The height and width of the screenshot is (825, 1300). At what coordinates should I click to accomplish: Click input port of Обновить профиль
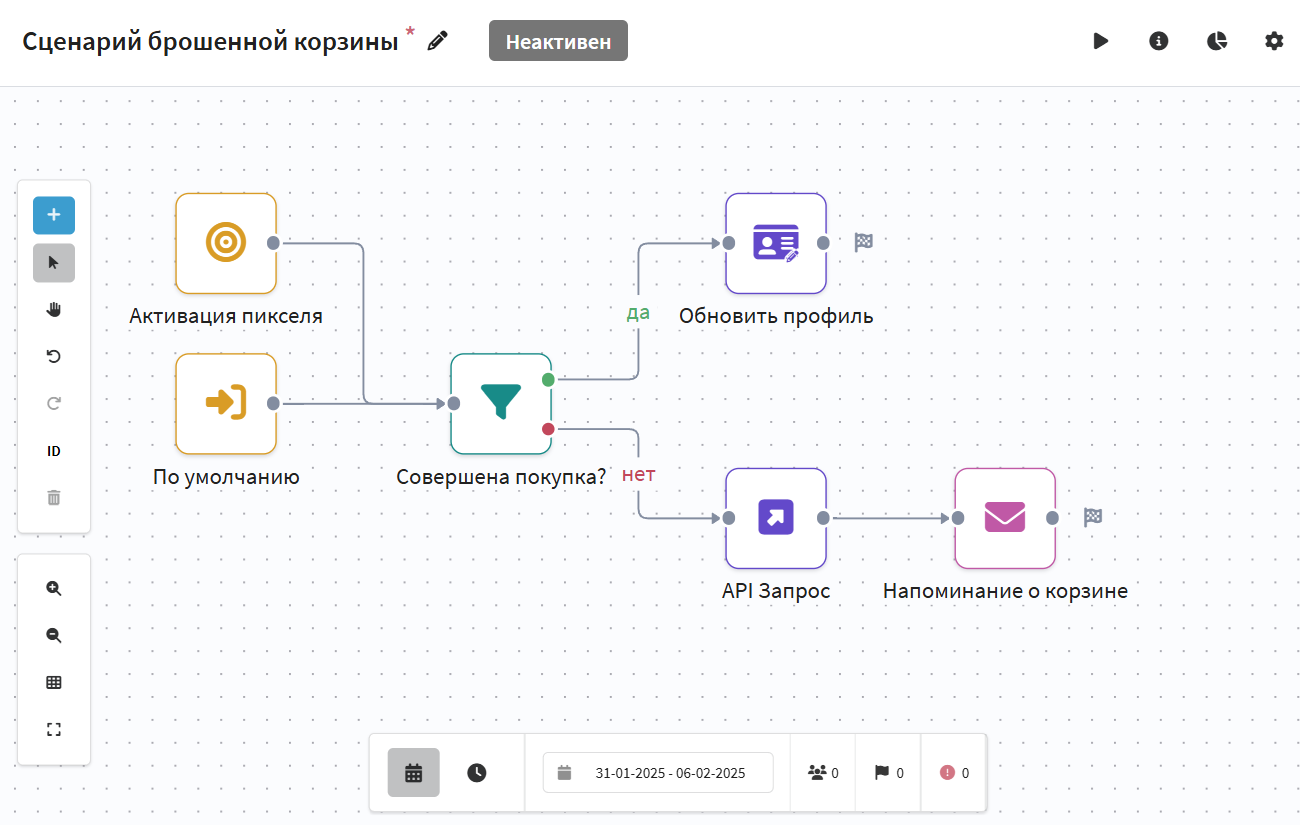coord(729,242)
